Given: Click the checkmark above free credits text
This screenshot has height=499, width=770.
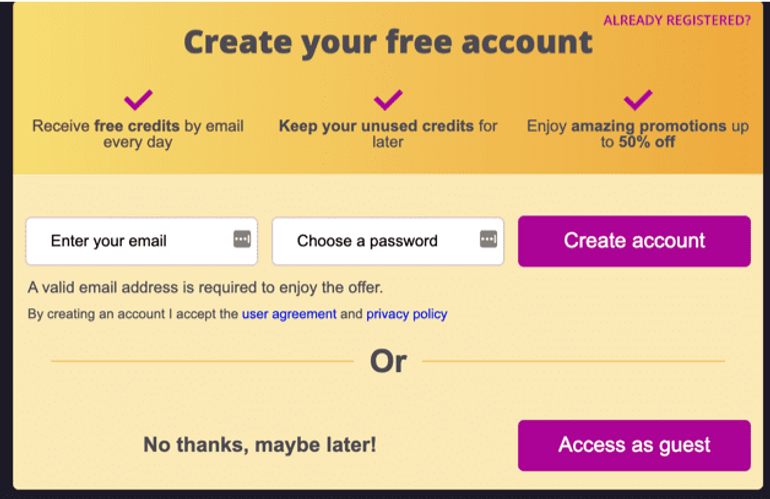Looking at the screenshot, I should point(138,100).
